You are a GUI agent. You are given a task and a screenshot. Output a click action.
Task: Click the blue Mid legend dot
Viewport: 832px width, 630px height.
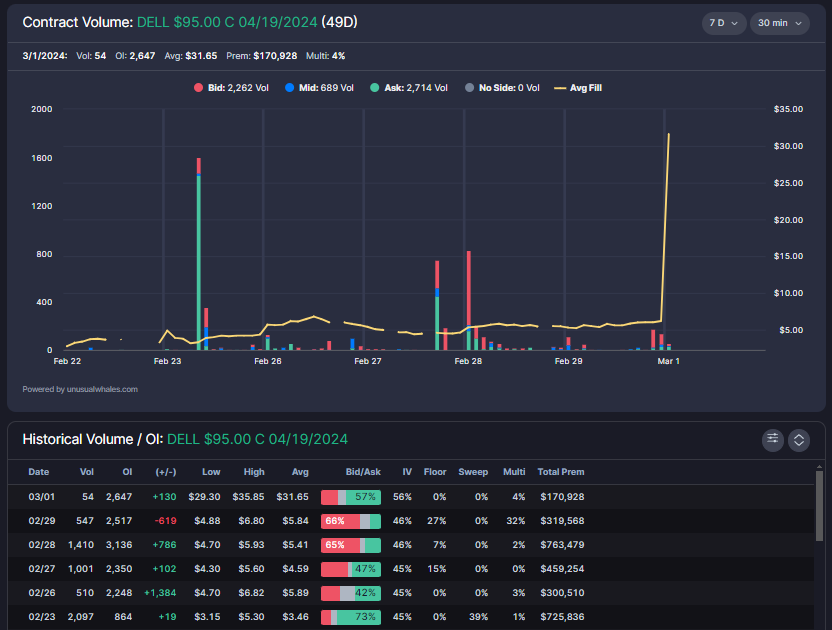(291, 87)
